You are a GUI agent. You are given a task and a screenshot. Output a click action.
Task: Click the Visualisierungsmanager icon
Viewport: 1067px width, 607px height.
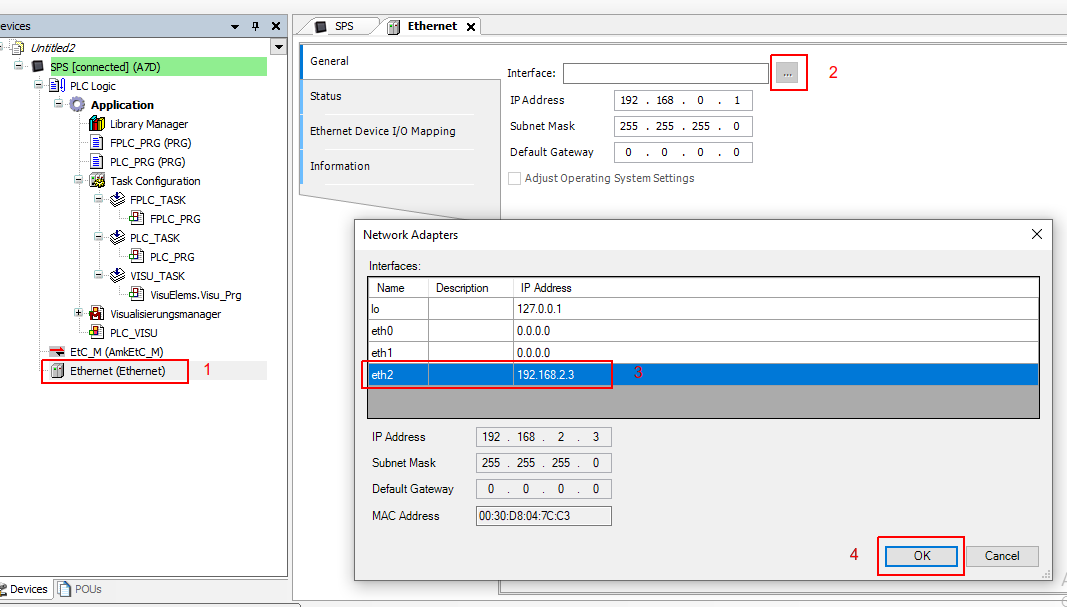point(97,314)
